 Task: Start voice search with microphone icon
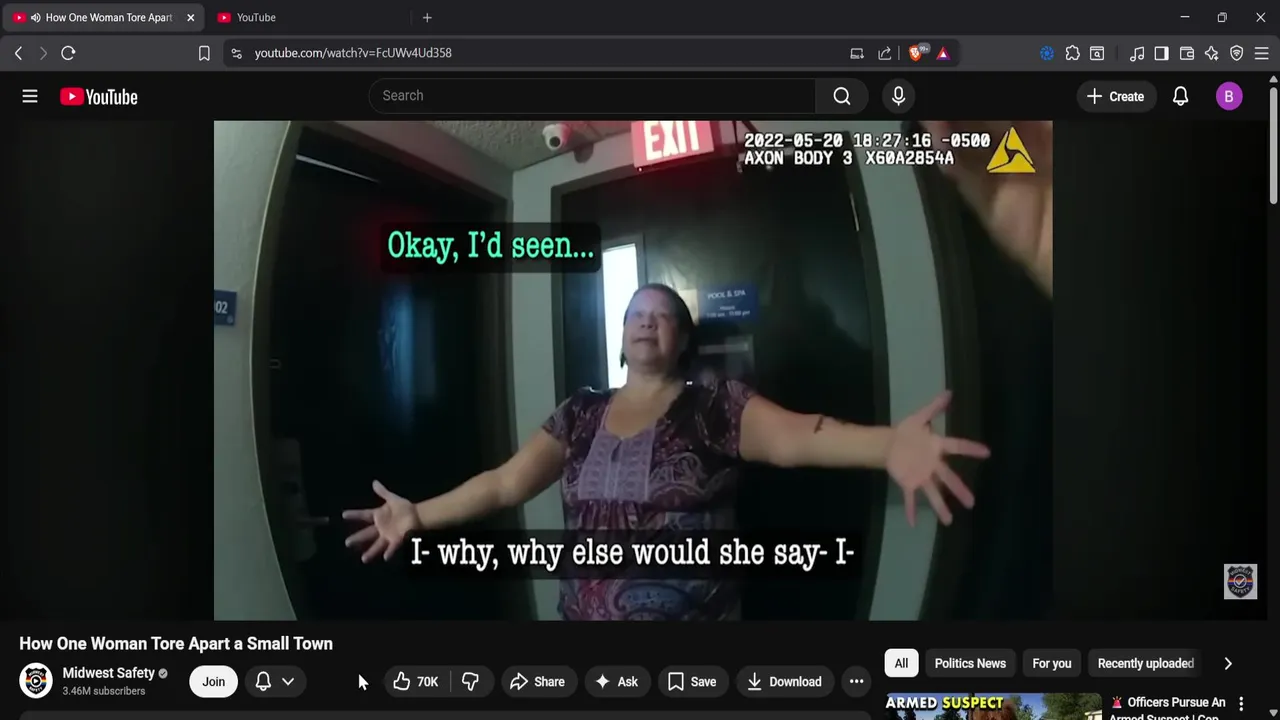click(898, 96)
